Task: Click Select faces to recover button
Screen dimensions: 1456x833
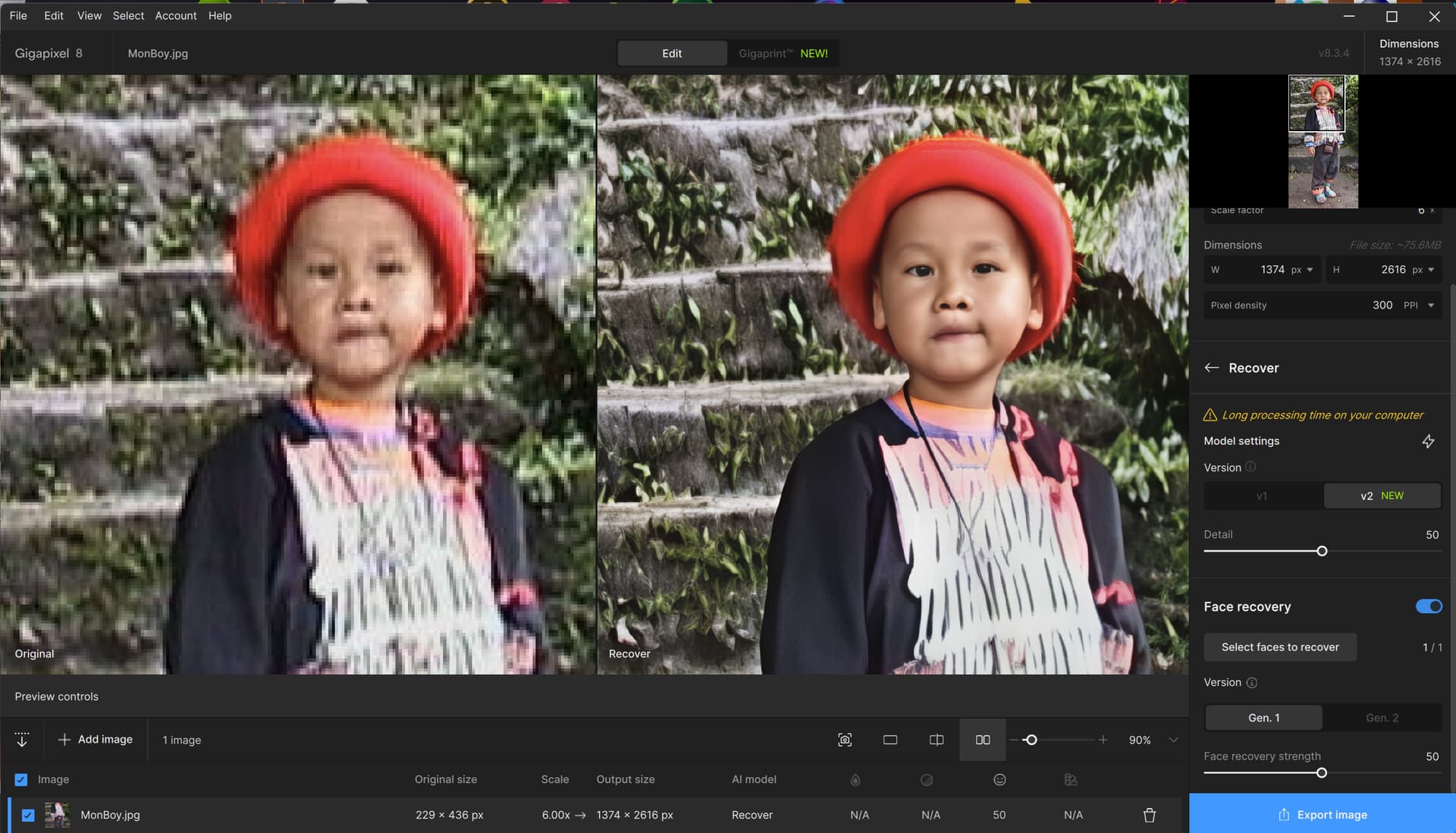Action: click(x=1280, y=647)
